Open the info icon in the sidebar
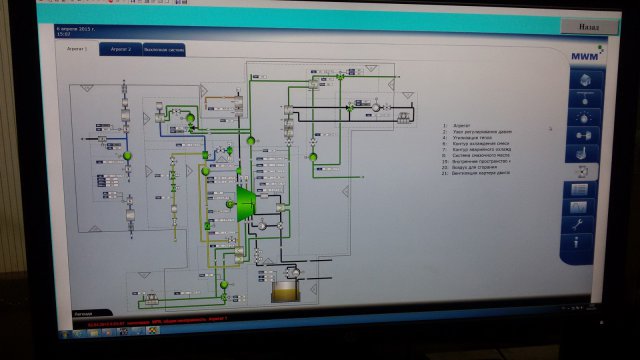The image size is (640, 360). coord(576,242)
